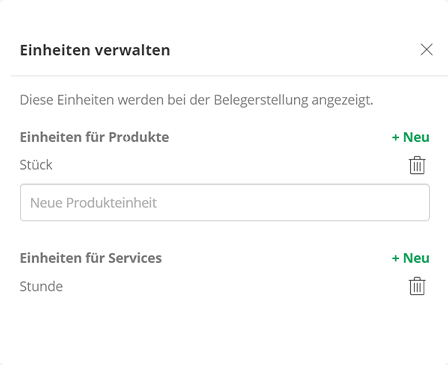Click the Belegerstellung description text
The height and width of the screenshot is (365, 448).
coord(196,100)
